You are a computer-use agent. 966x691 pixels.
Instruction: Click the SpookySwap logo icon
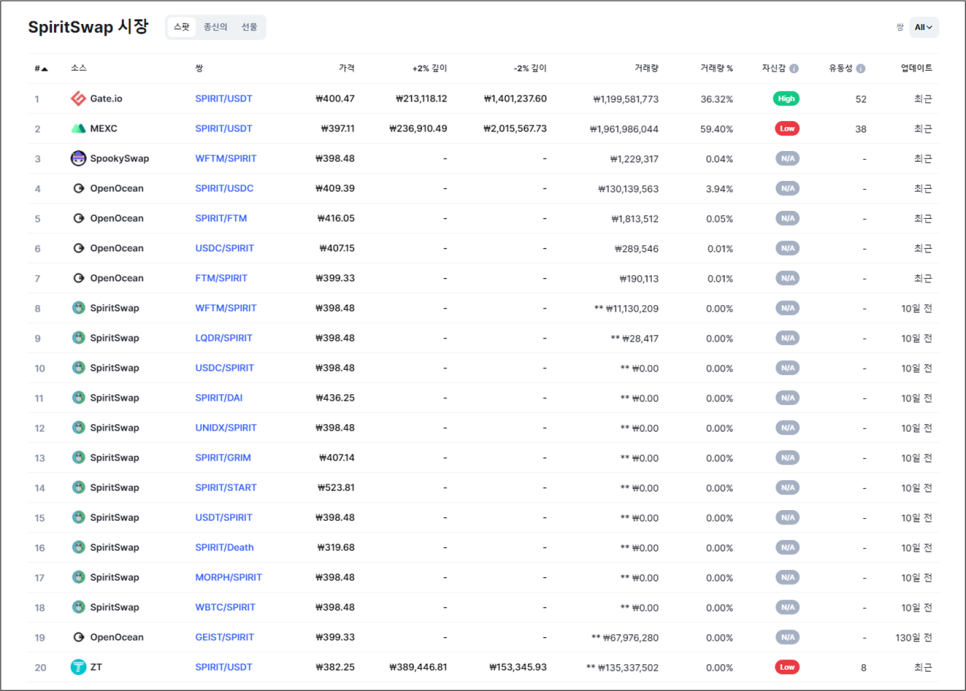(x=78, y=158)
